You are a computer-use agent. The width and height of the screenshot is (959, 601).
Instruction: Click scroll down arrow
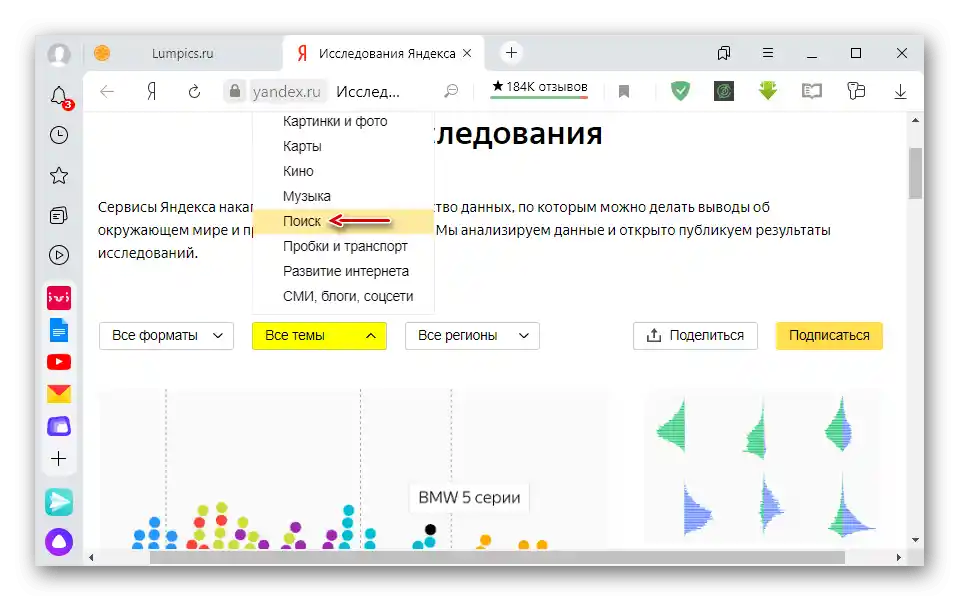tap(916, 540)
